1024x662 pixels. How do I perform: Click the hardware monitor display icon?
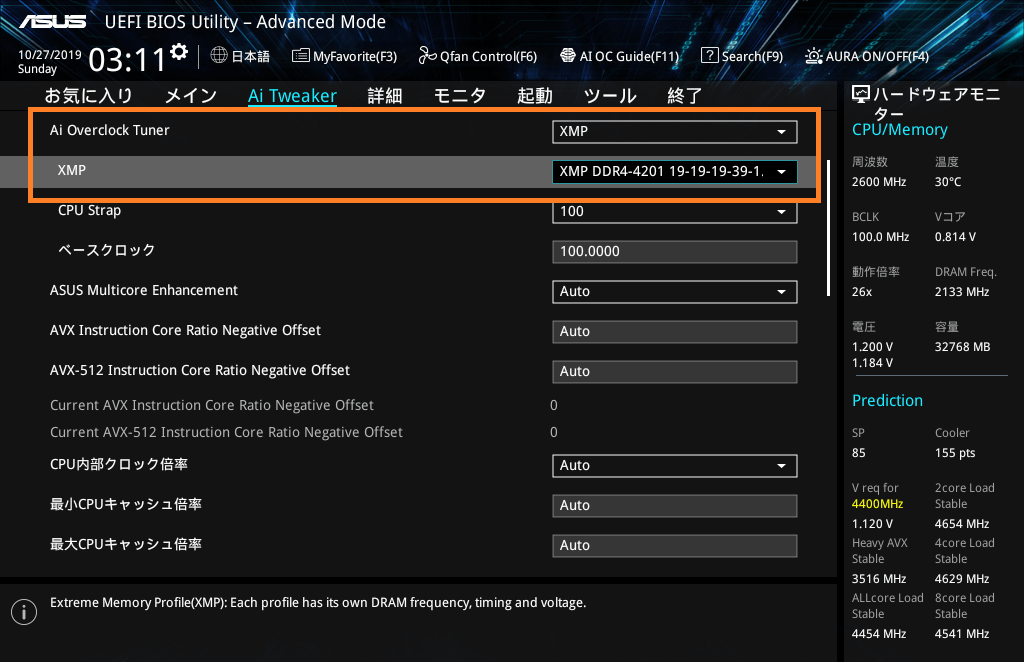pos(861,95)
